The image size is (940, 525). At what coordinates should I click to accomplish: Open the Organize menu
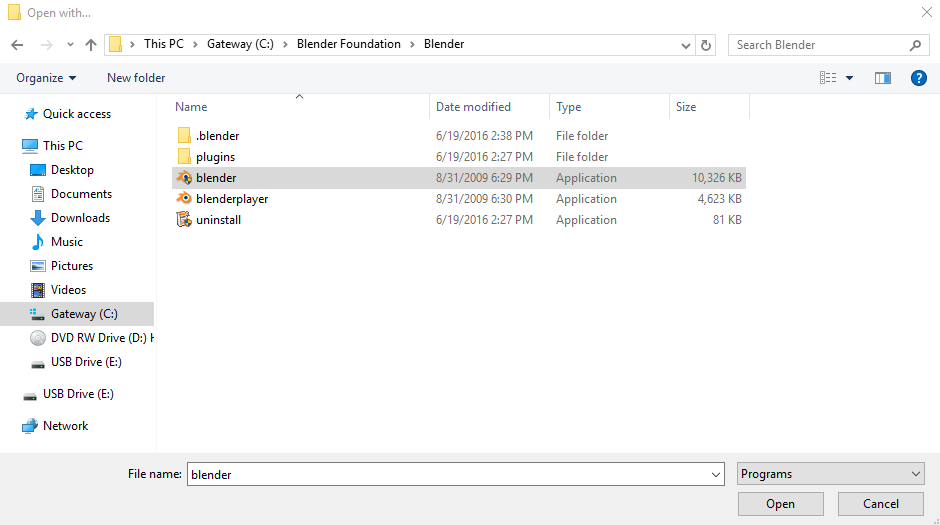point(46,78)
